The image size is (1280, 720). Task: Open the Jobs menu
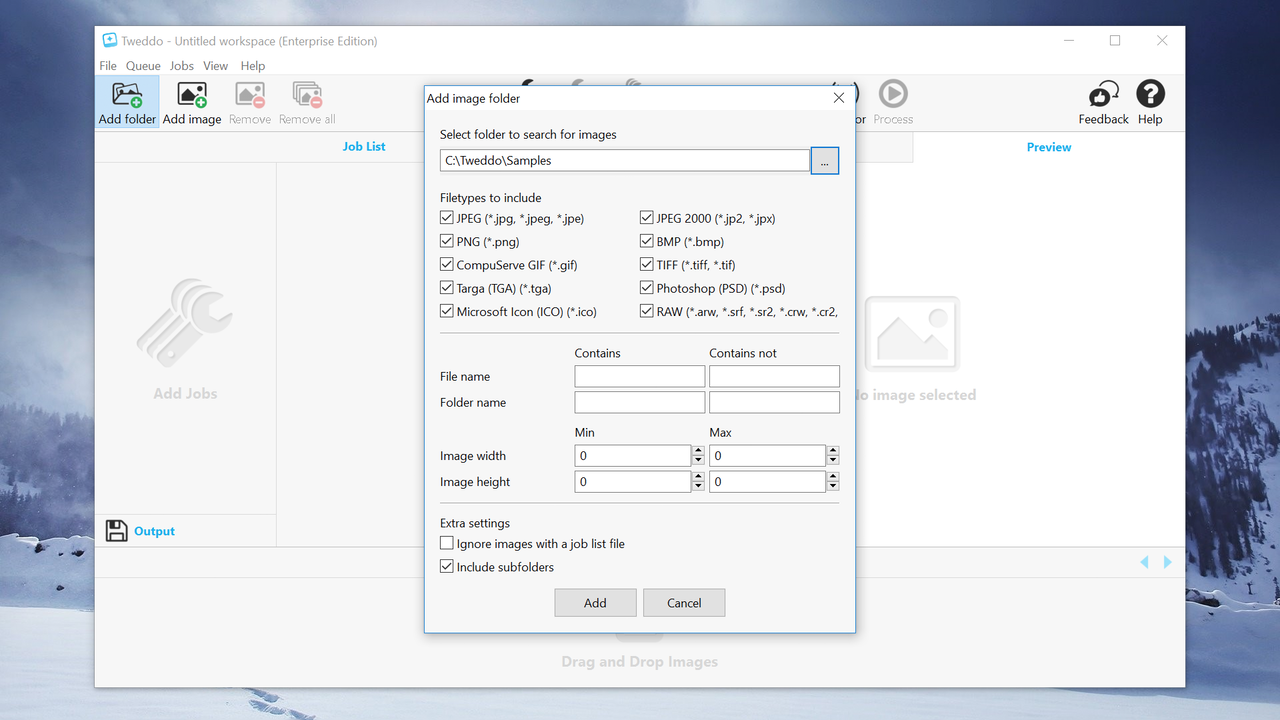(x=182, y=66)
